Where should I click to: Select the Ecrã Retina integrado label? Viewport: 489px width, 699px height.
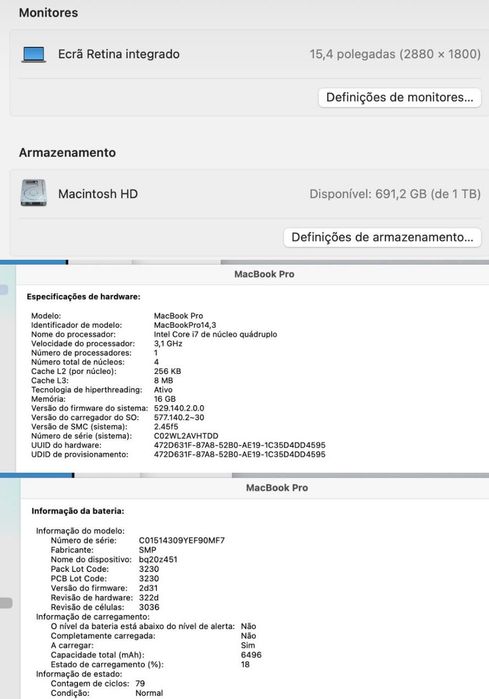tap(119, 54)
